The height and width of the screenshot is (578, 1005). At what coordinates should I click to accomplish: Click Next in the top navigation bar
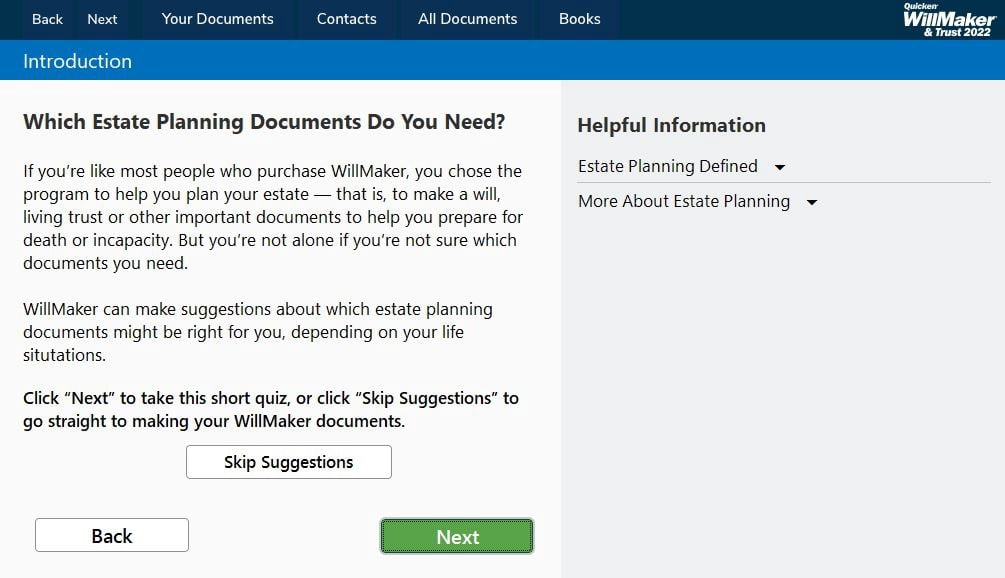pyautogui.click(x=102, y=19)
